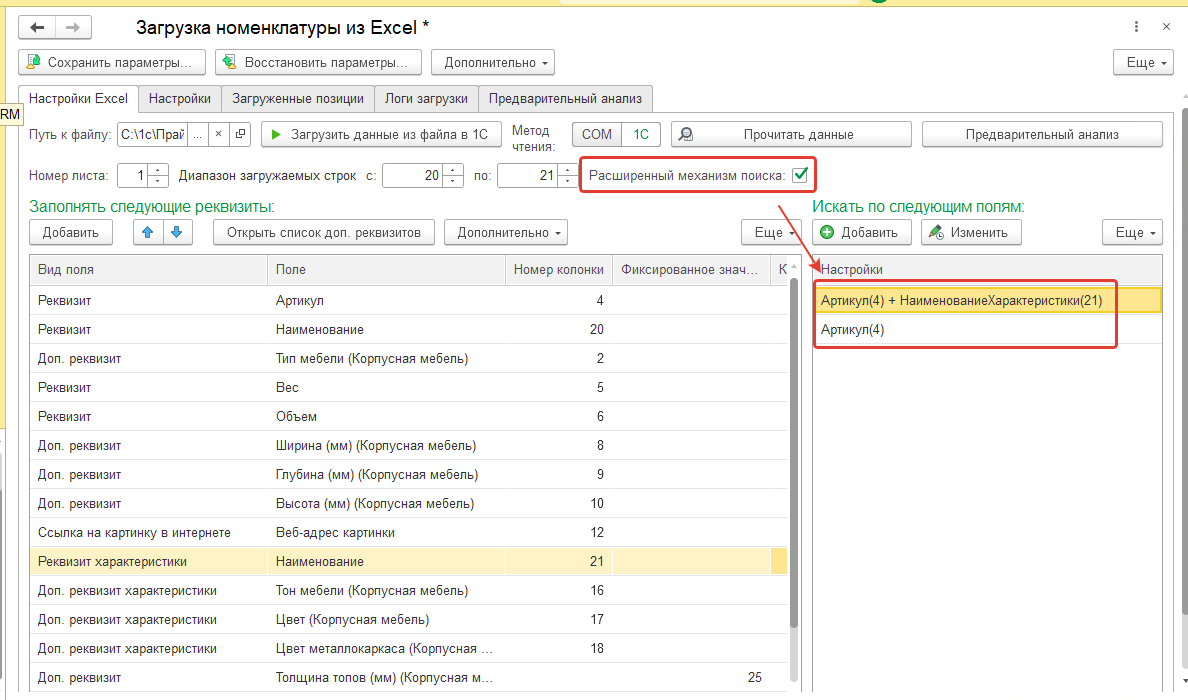The width and height of the screenshot is (1188, 700).
Task: Click the file path input field
Action: tap(152, 134)
